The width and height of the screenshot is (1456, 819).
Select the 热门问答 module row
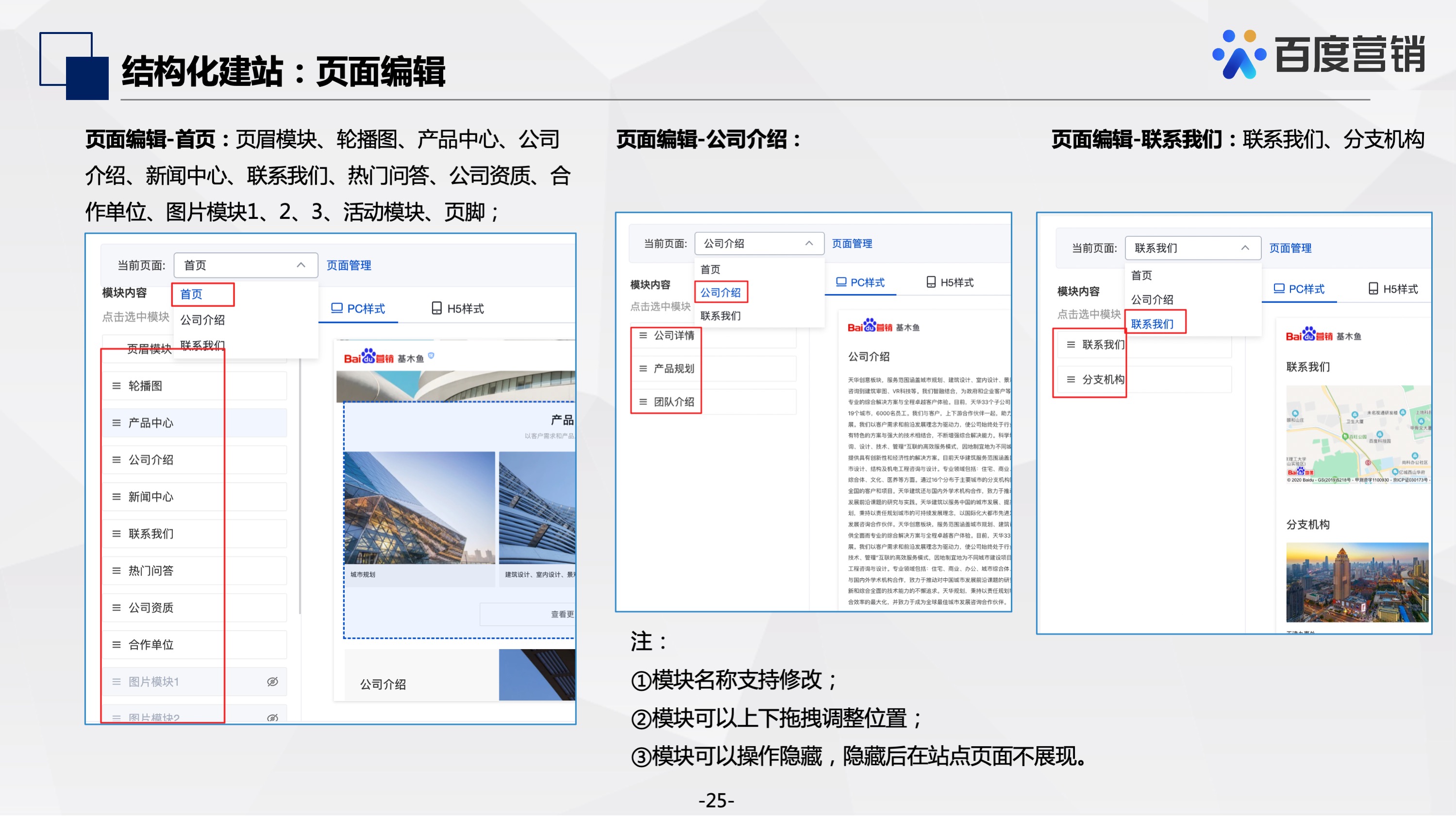194,571
